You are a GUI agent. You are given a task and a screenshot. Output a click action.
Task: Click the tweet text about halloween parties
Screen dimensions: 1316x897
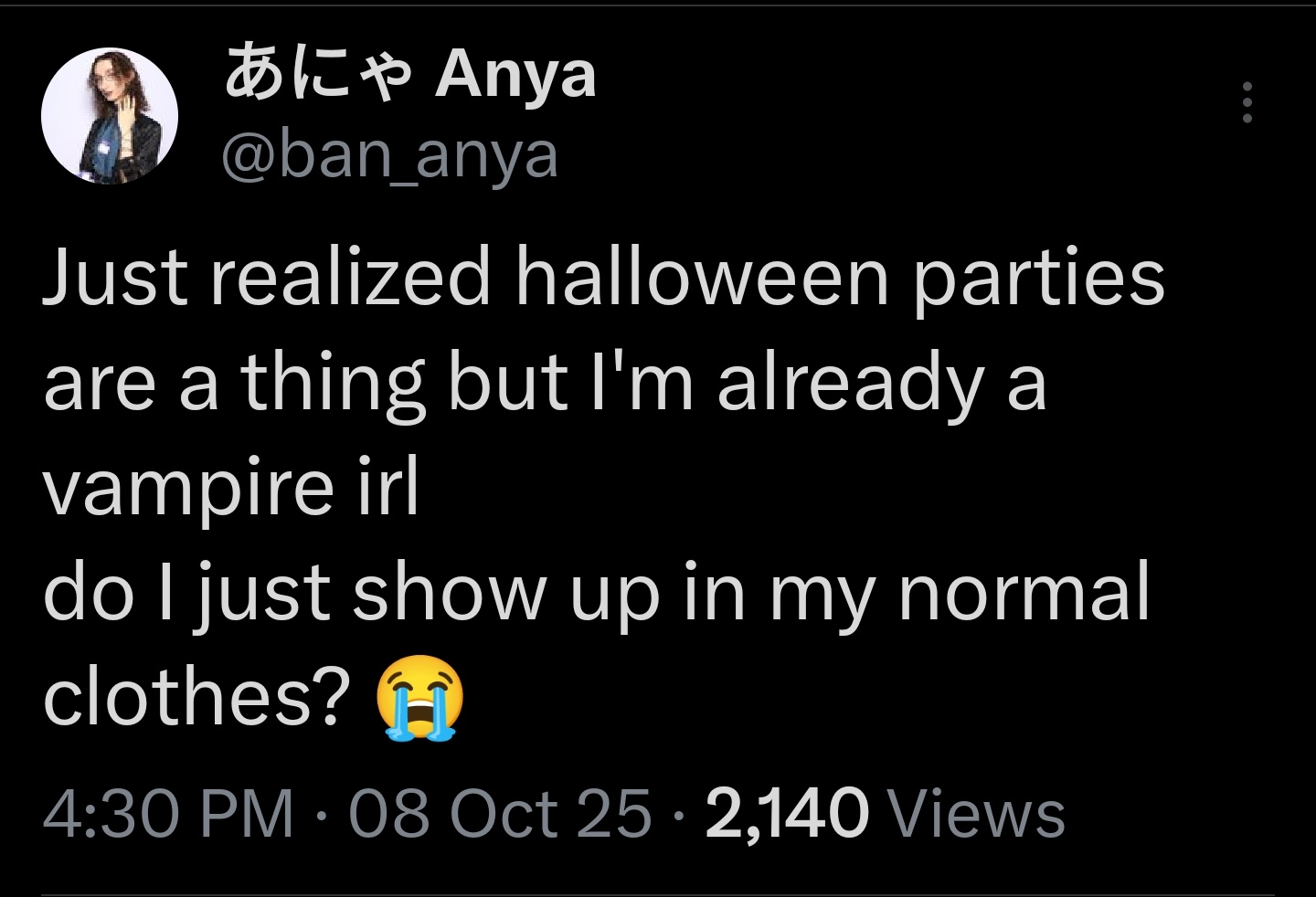[603, 278]
